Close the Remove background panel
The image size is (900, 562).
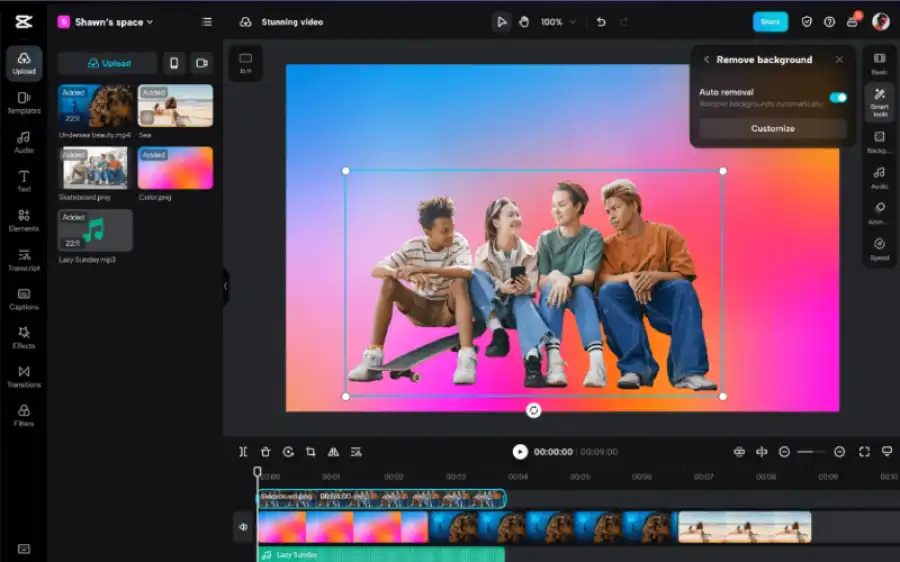[x=839, y=60]
